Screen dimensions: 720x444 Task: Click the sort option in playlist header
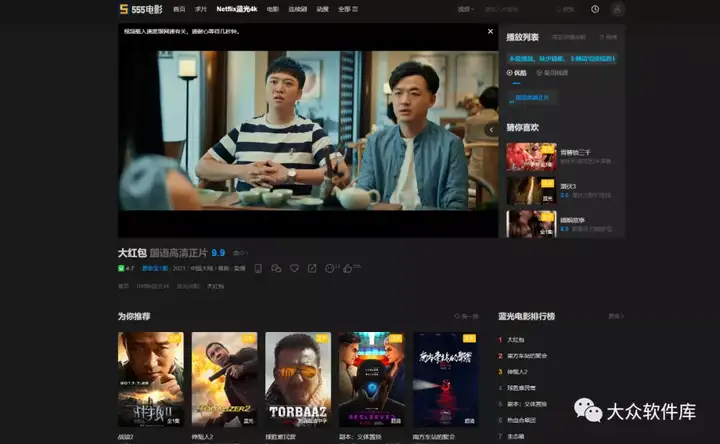(x=608, y=37)
